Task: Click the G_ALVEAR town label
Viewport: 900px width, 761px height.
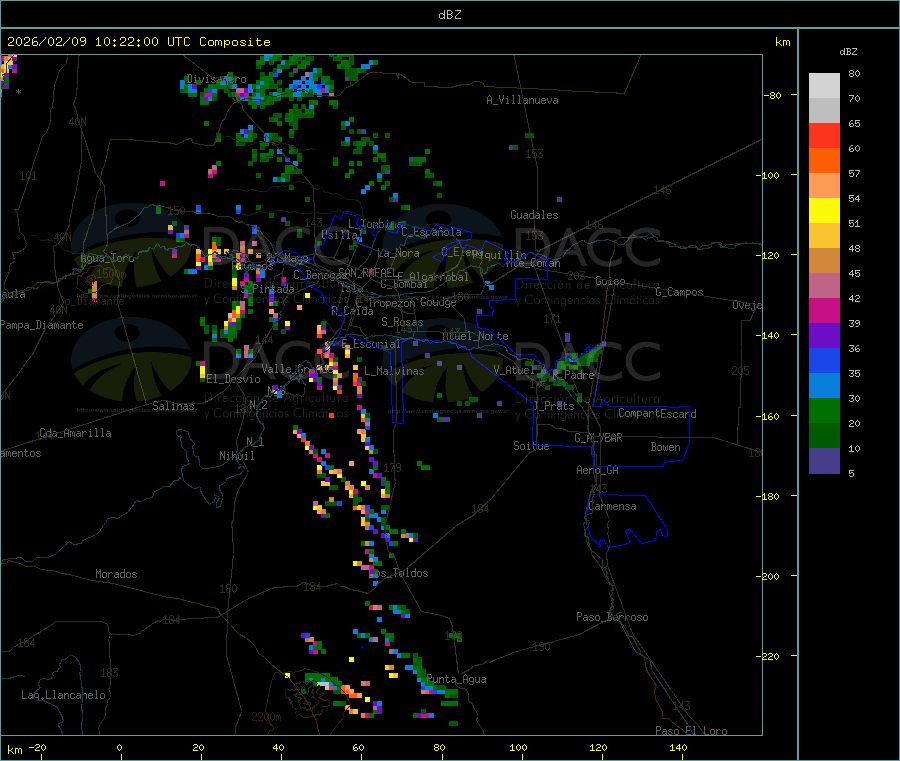Action: point(598,438)
